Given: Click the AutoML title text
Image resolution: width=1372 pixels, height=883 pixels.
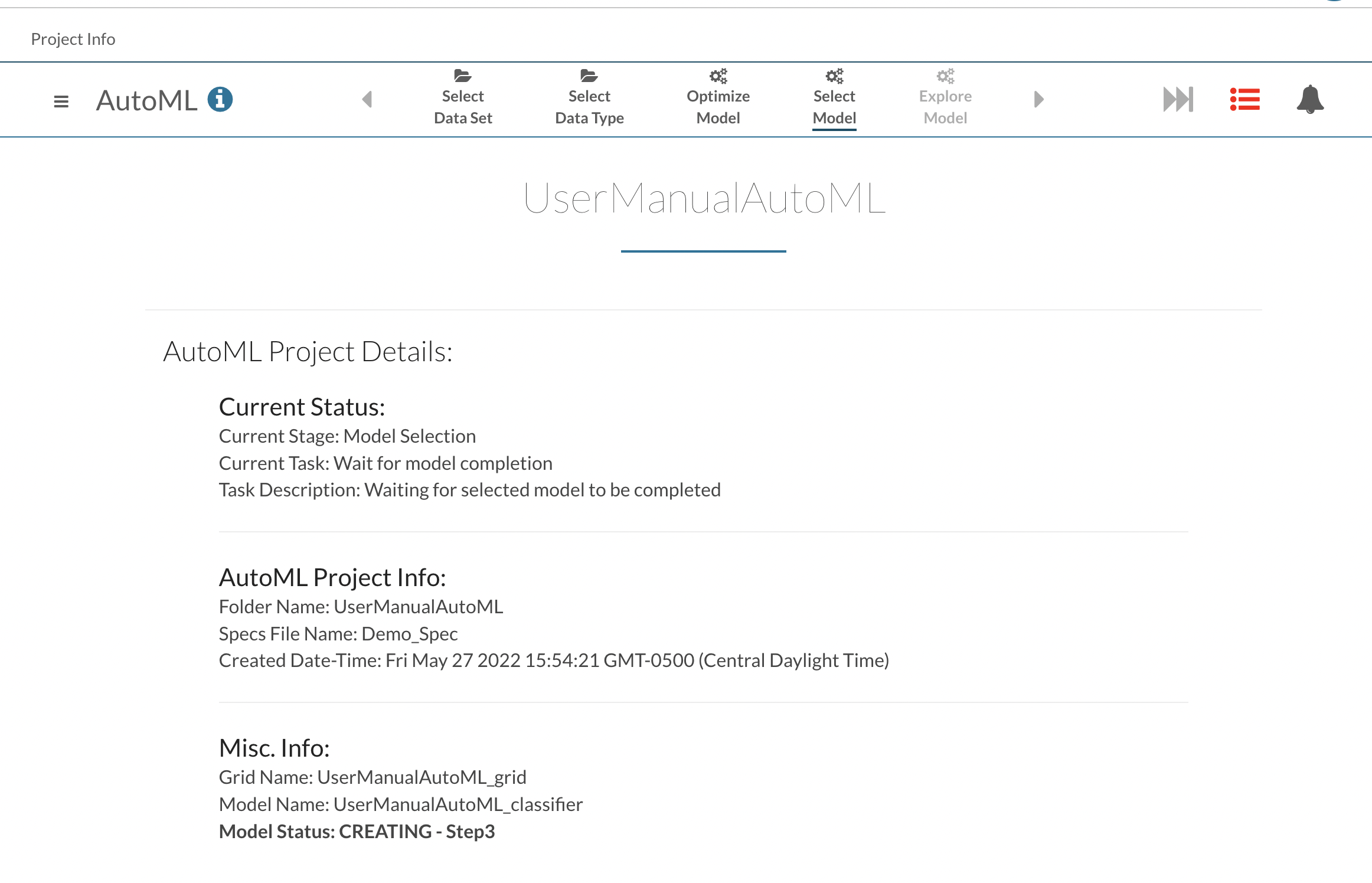Looking at the screenshot, I should click(x=146, y=100).
